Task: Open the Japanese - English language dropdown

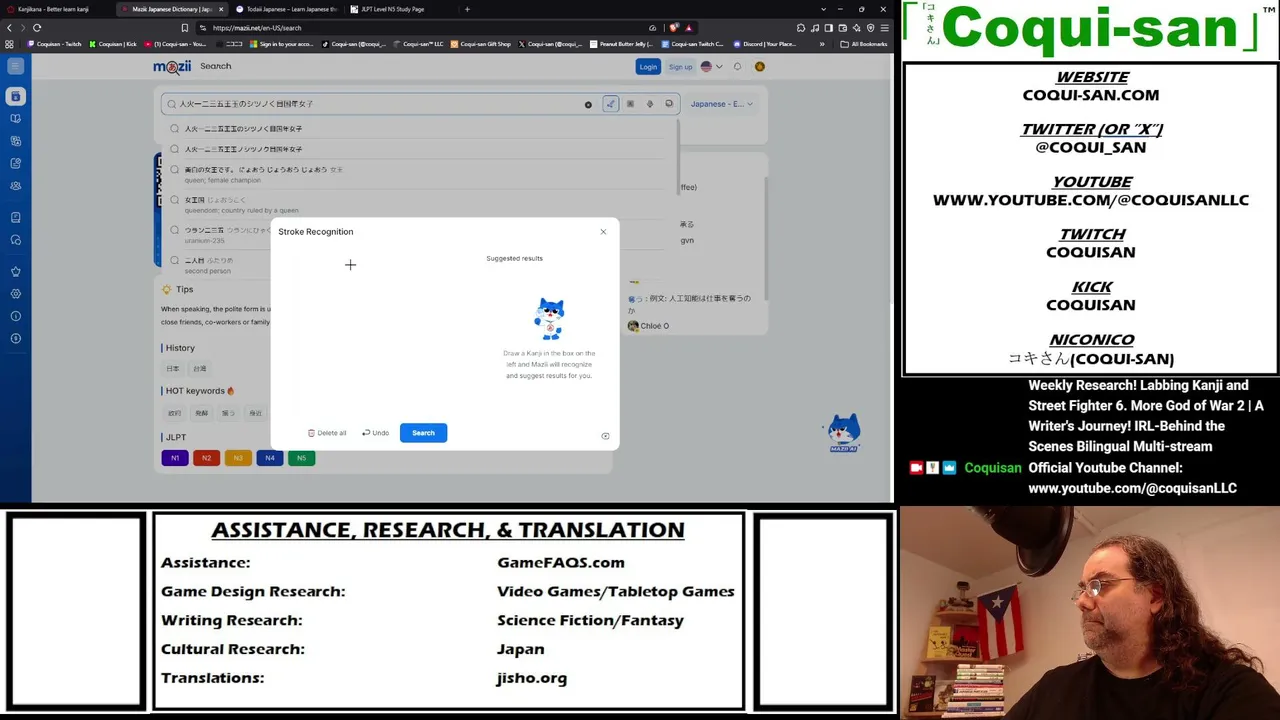Action: (x=721, y=104)
